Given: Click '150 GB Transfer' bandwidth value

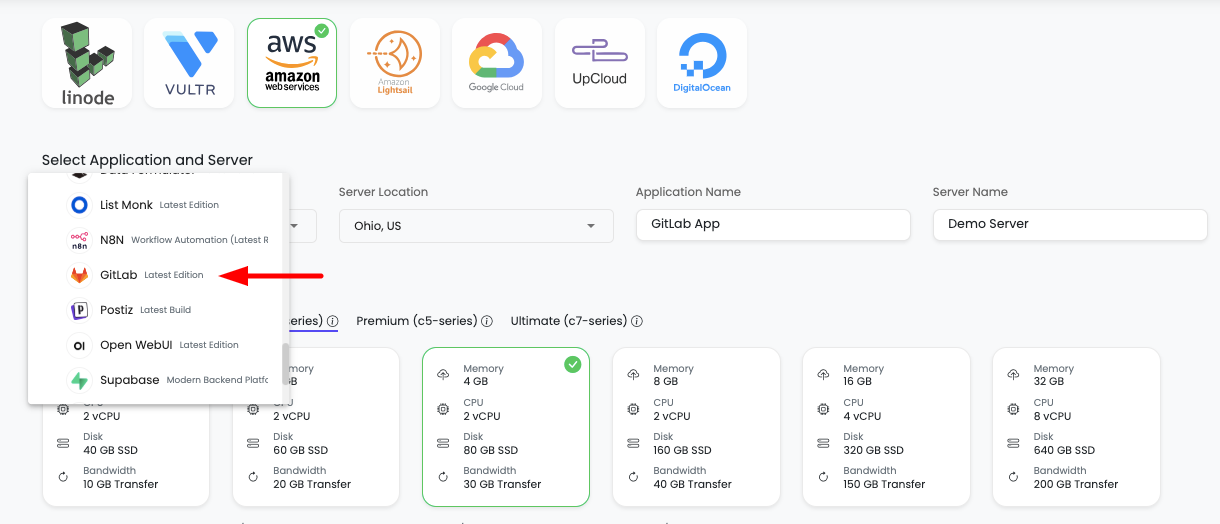Looking at the screenshot, I should [x=884, y=484].
